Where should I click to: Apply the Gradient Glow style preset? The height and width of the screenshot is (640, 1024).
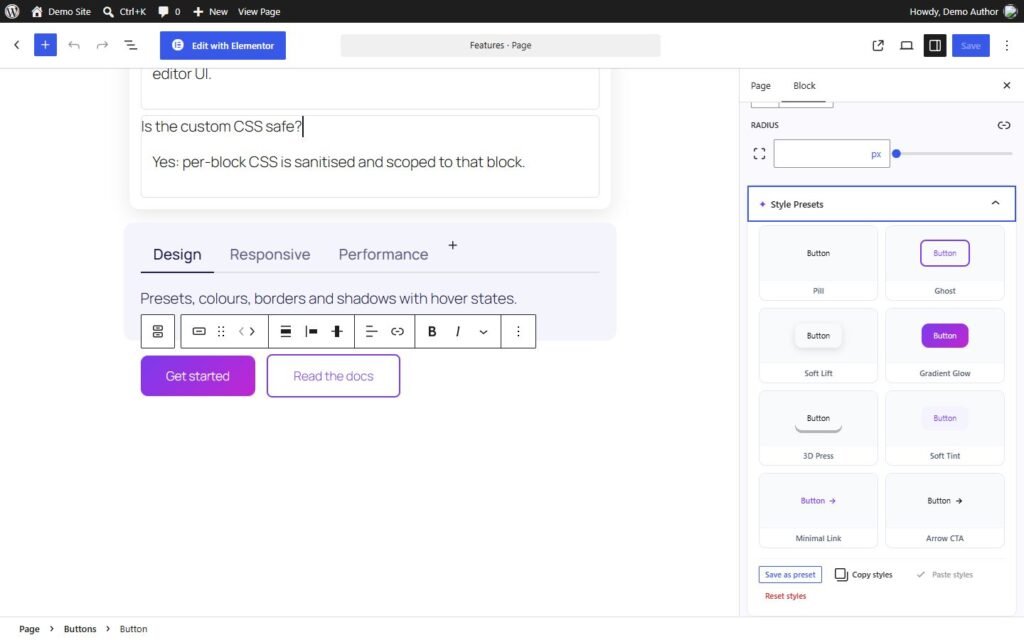944,345
